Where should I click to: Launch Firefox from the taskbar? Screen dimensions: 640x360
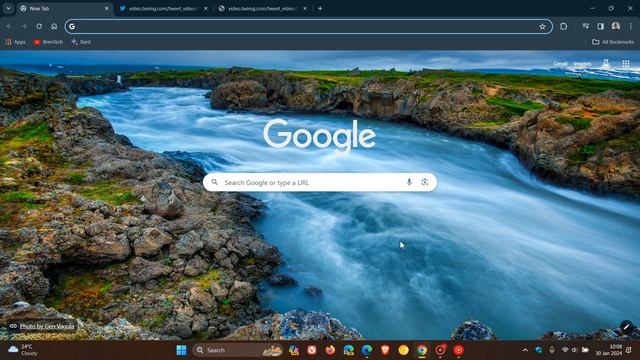pos(330,350)
